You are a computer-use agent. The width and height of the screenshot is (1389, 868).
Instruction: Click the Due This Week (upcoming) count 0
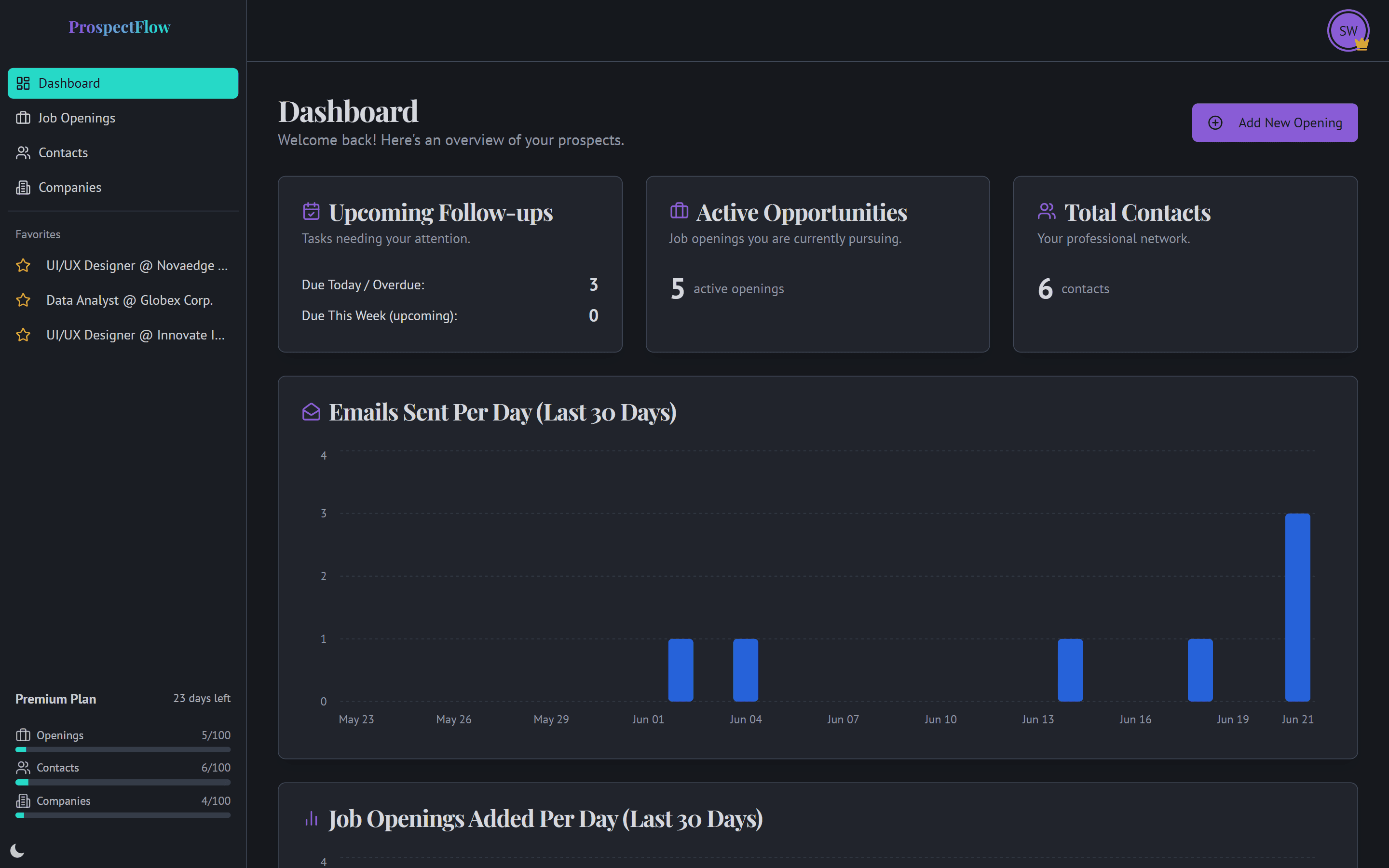[x=594, y=316]
